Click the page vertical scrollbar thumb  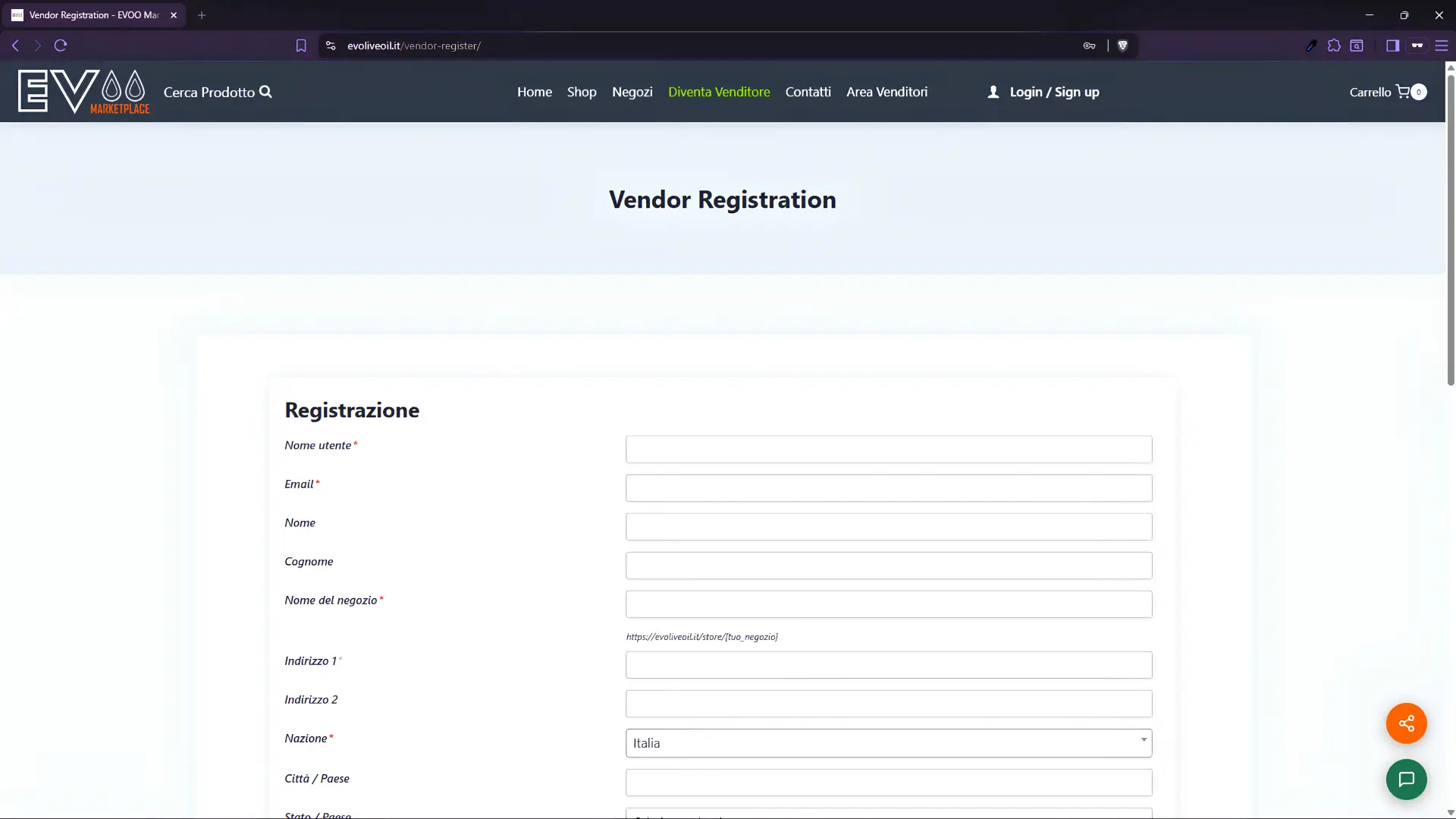1451,230
